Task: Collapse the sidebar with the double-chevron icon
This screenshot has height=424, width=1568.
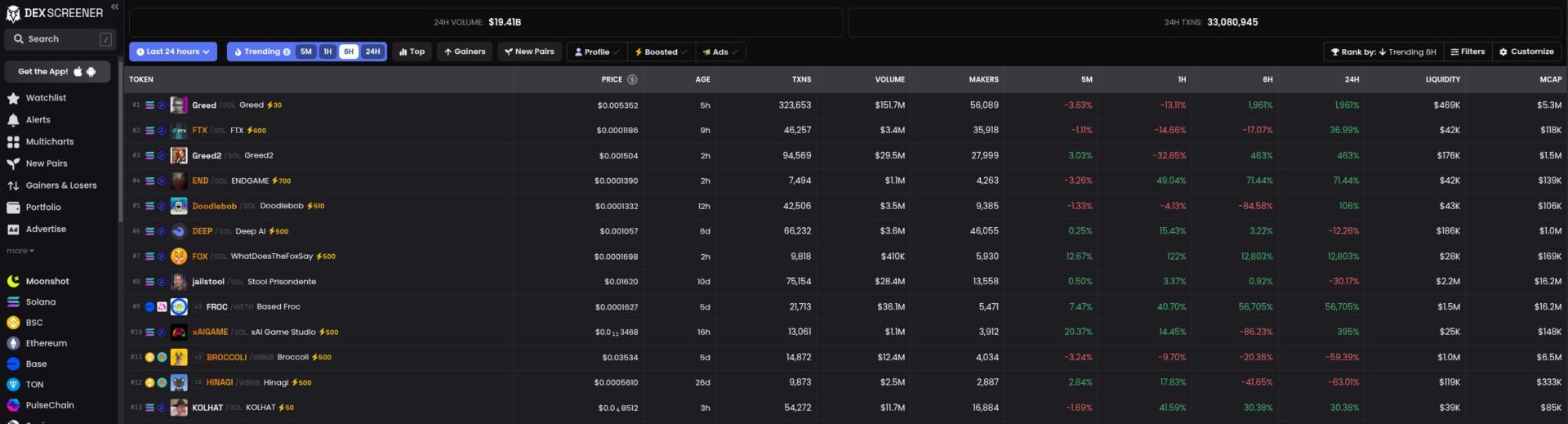Action: (114, 7)
